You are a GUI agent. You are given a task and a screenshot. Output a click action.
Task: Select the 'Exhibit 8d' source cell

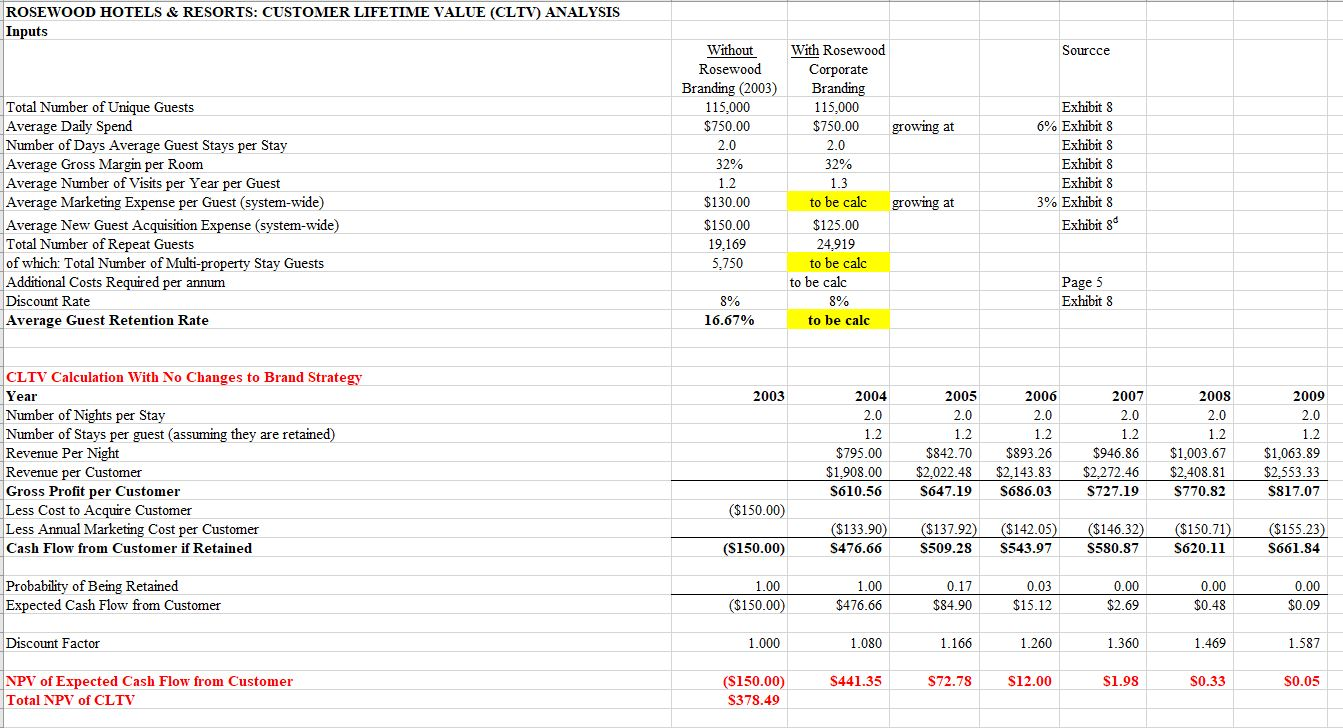[x=1089, y=225]
